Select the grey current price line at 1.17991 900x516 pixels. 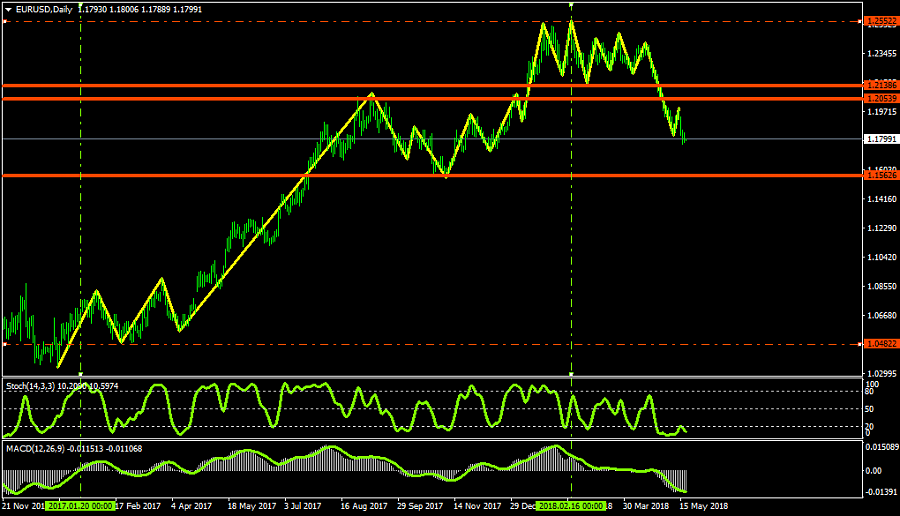[433, 139]
